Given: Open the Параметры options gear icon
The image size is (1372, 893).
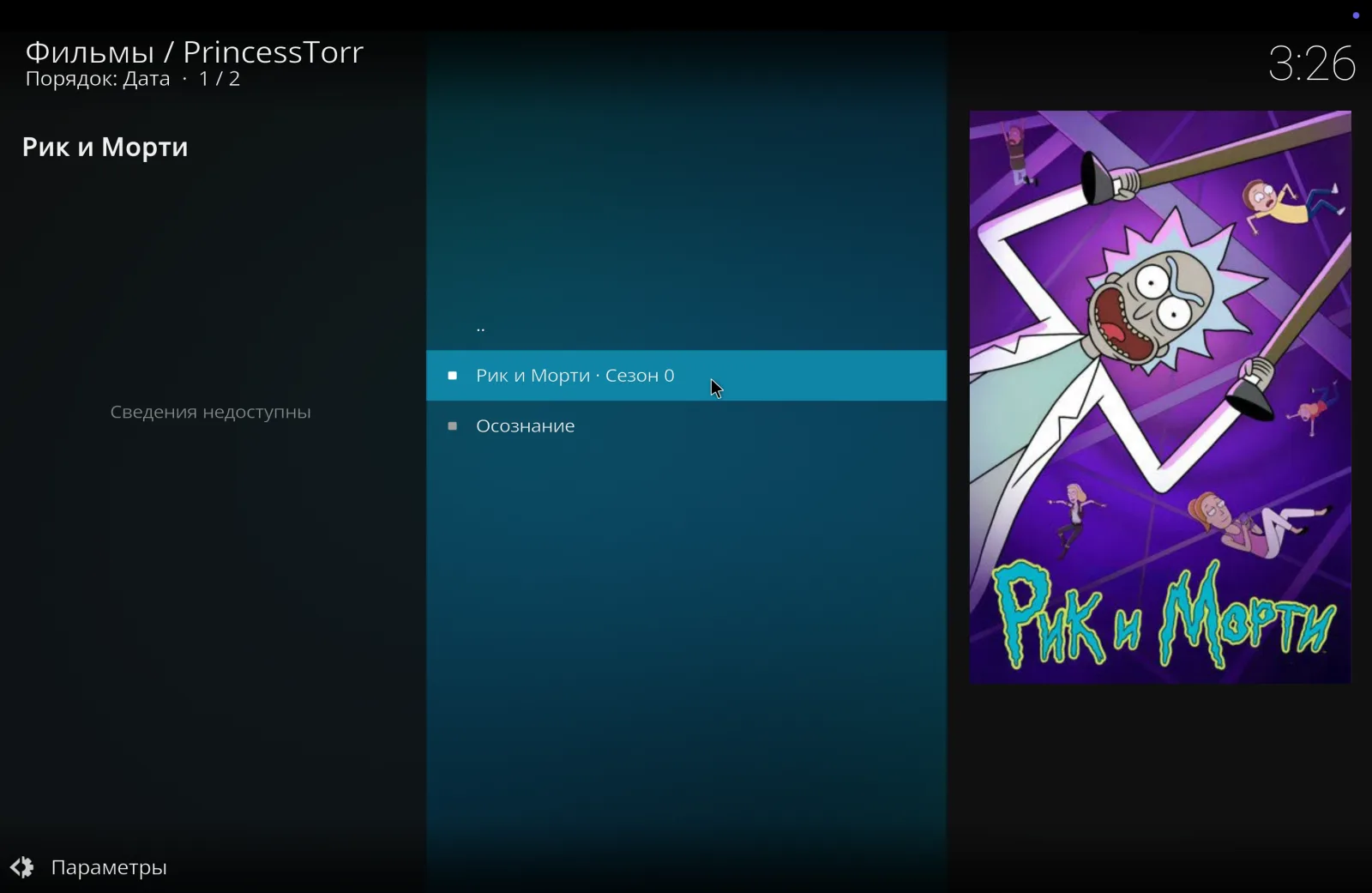Looking at the screenshot, I should tap(22, 867).
